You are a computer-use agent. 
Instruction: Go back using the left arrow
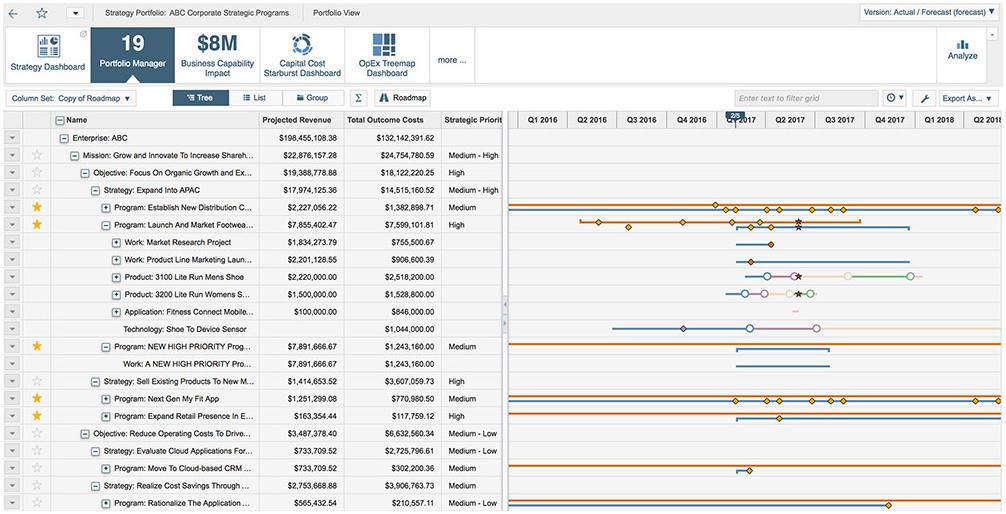[x=13, y=13]
